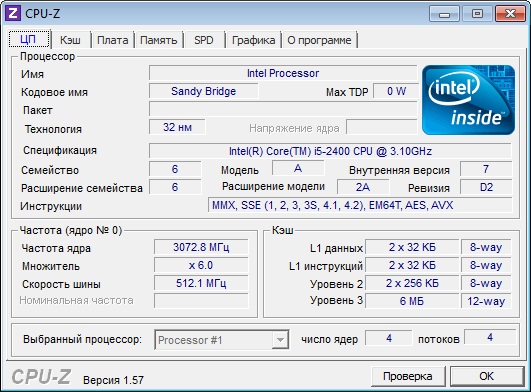Click the CPU-Z purple Z title icon

[x=13, y=14]
